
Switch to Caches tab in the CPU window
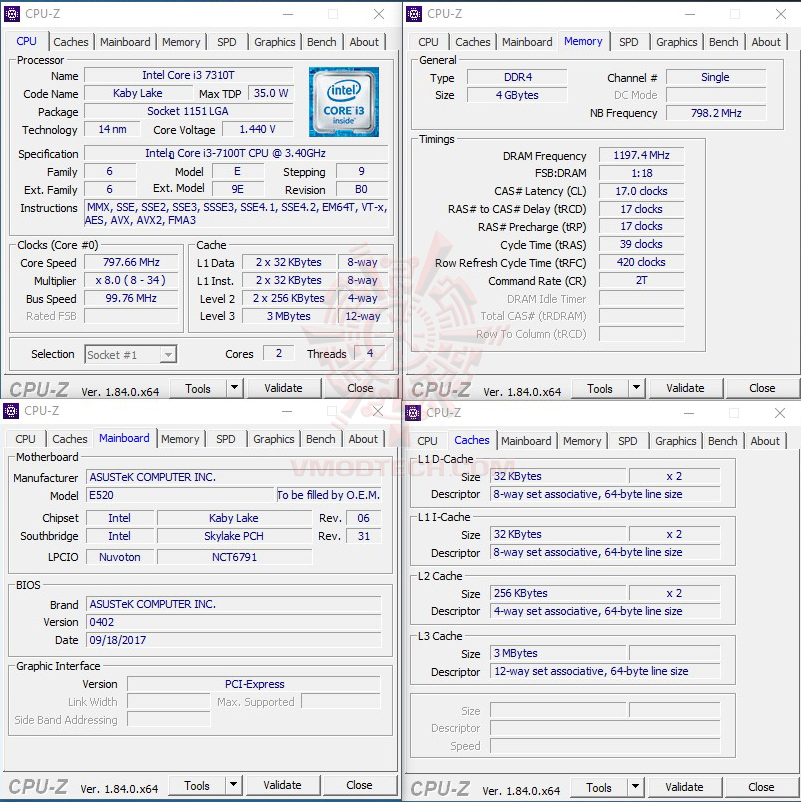click(x=71, y=42)
